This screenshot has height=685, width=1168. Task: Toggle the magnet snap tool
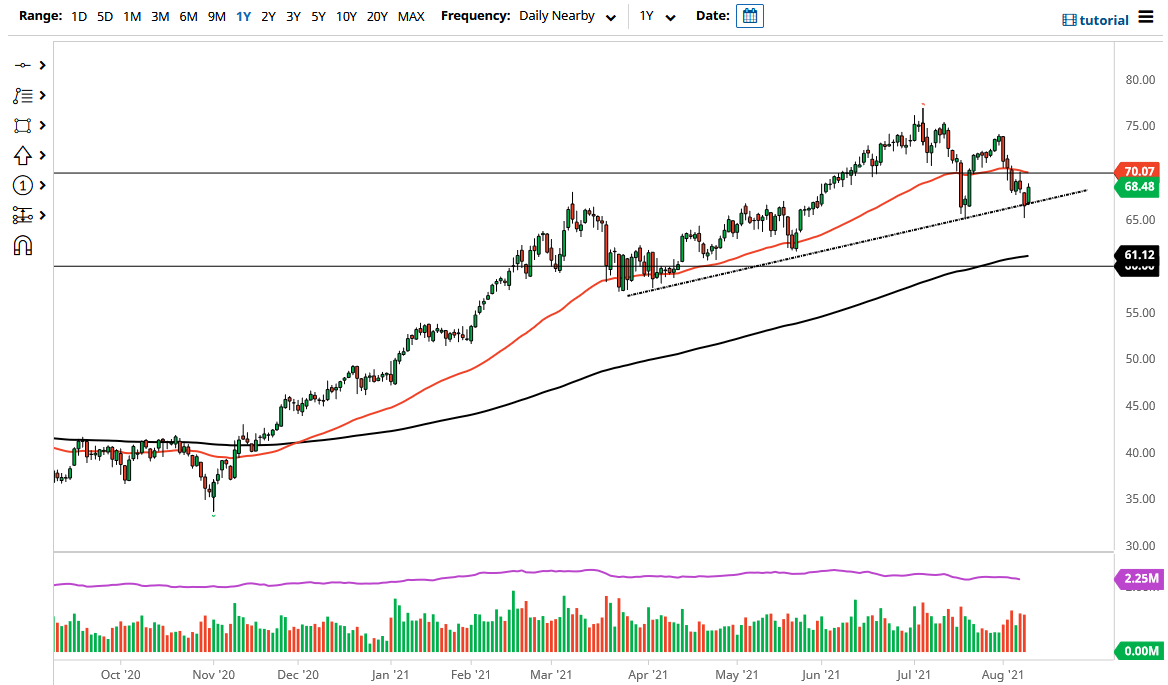(x=23, y=245)
